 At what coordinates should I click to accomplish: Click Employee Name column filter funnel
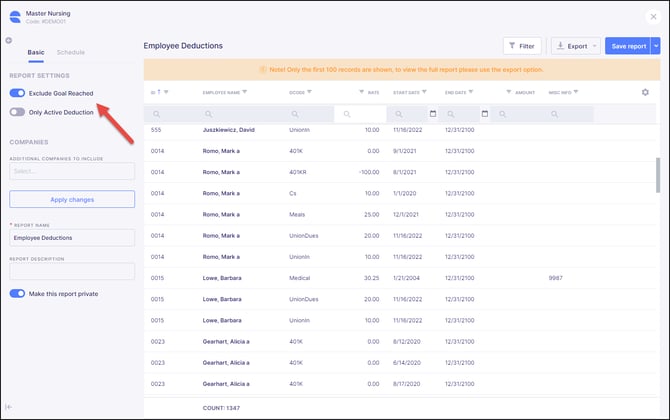coord(244,92)
